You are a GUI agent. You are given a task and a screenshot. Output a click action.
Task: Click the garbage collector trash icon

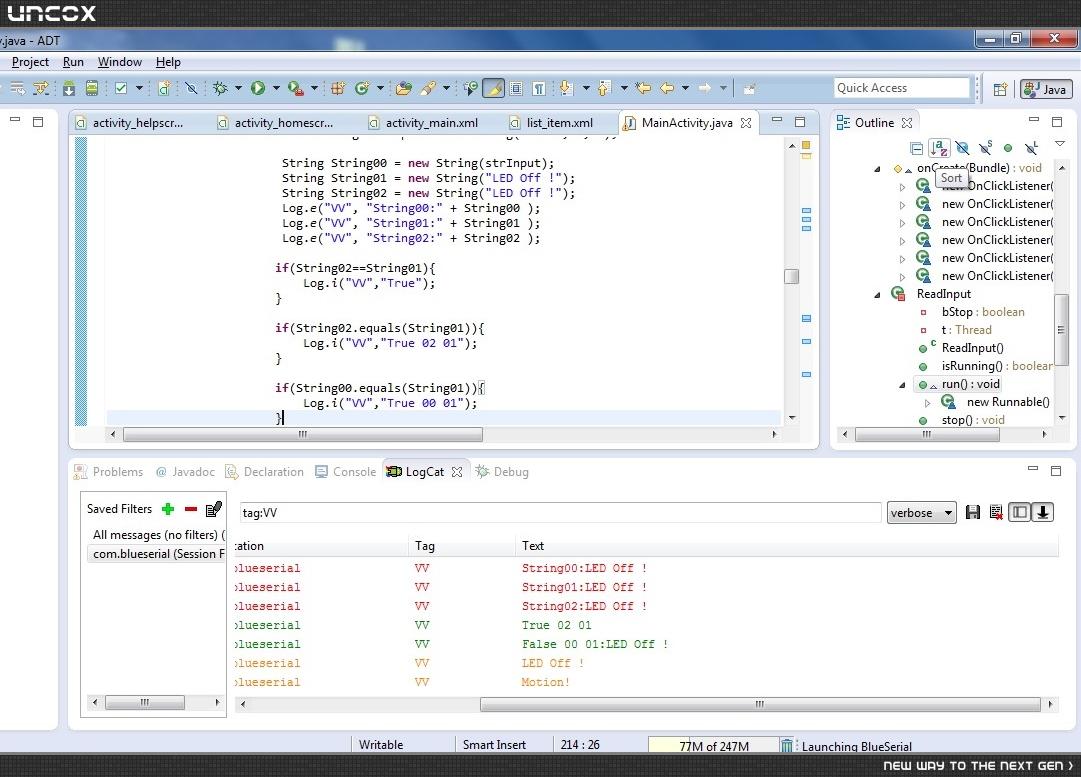point(787,745)
